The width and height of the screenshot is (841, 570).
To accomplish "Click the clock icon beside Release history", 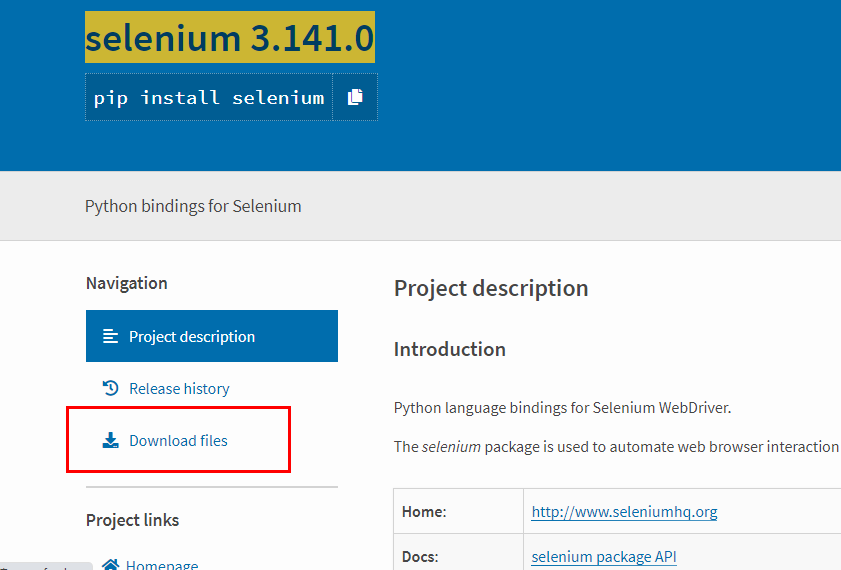I will [x=110, y=388].
